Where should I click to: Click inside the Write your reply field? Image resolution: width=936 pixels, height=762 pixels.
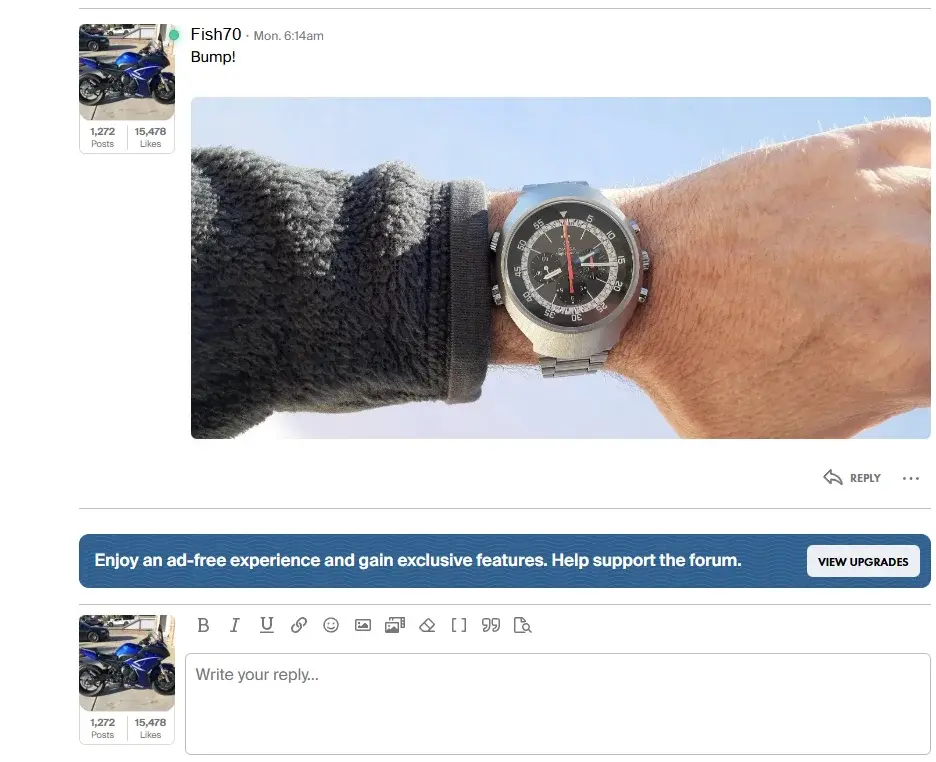tap(557, 704)
